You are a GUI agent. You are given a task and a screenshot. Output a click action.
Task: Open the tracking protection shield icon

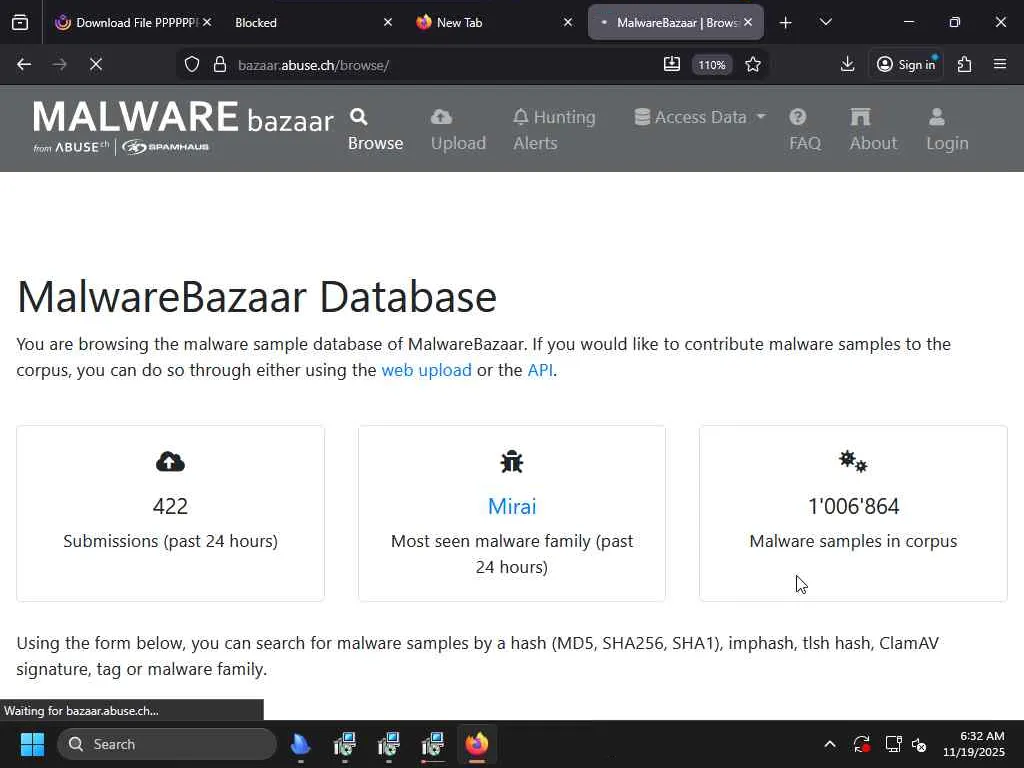pyautogui.click(x=191, y=65)
